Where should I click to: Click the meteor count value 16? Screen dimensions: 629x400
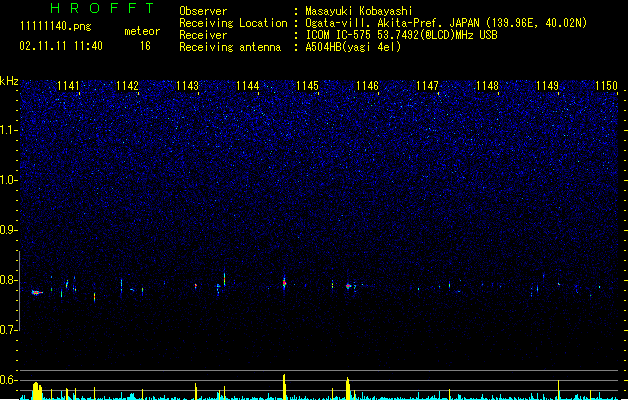tap(145, 46)
